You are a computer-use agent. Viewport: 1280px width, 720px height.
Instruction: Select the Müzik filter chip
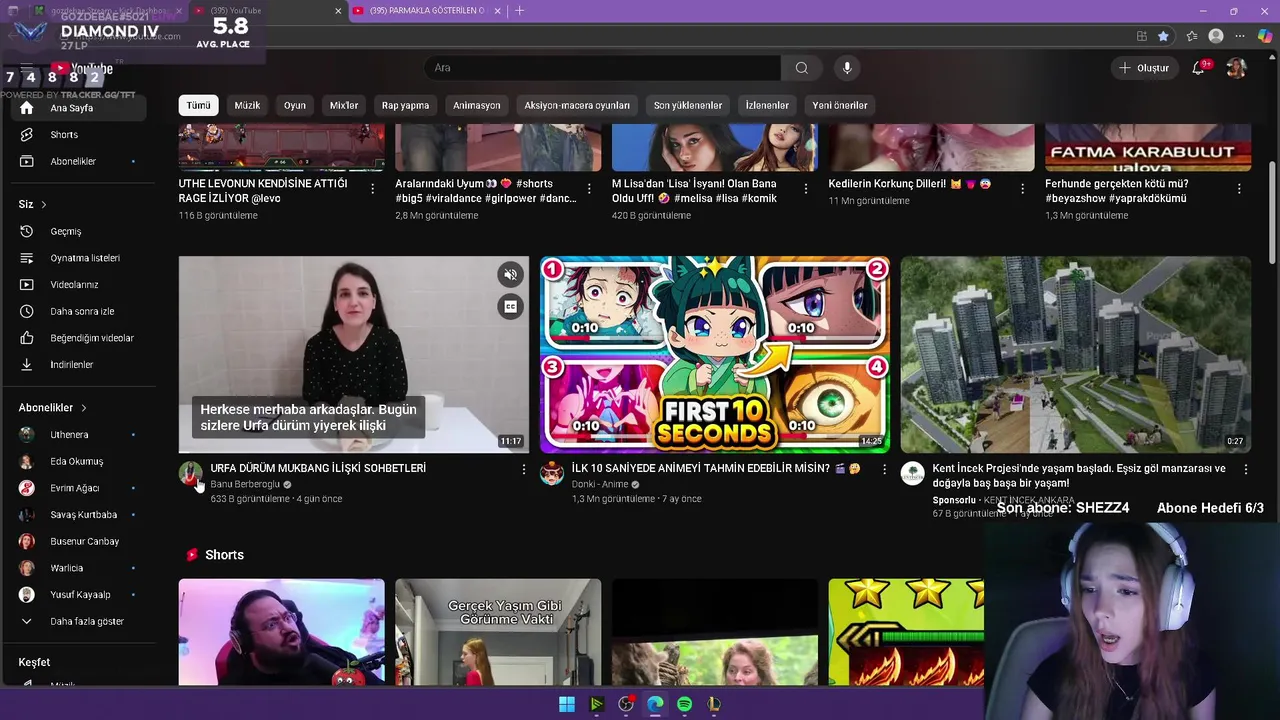pos(247,105)
